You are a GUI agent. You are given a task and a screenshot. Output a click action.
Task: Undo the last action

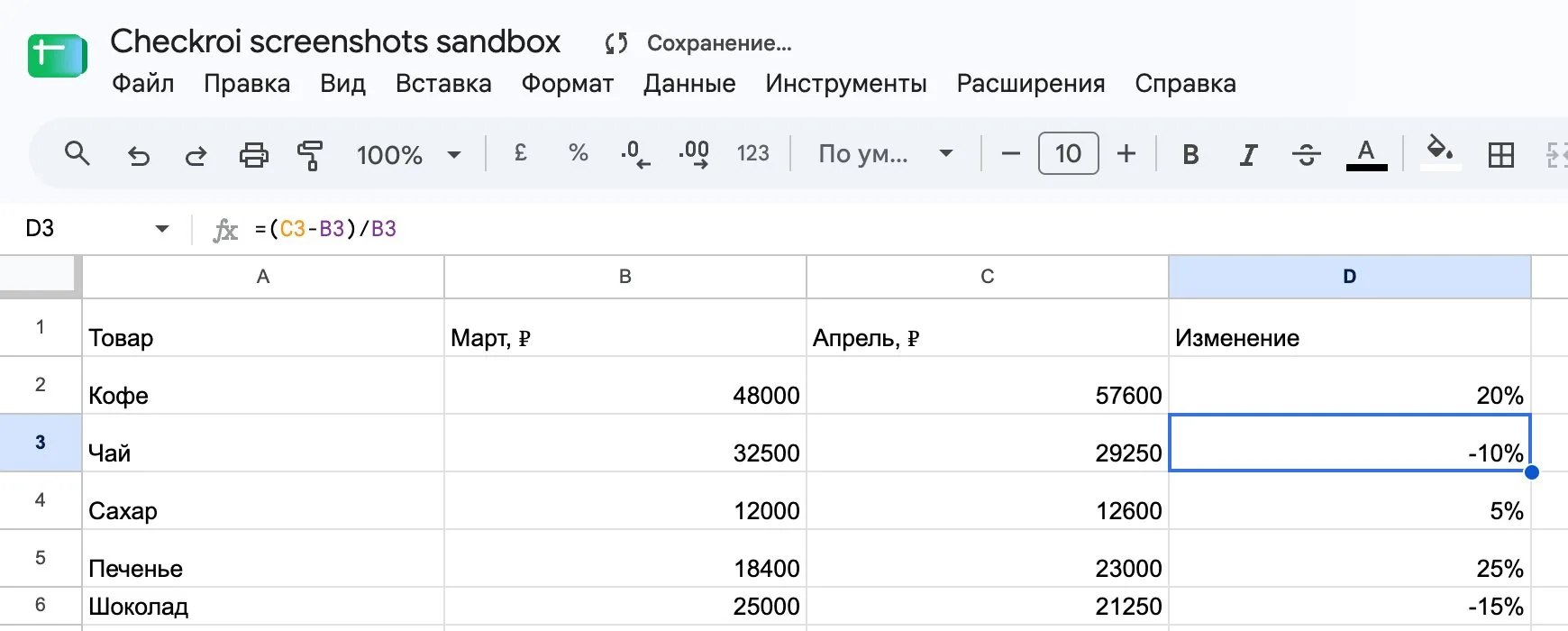coord(138,155)
